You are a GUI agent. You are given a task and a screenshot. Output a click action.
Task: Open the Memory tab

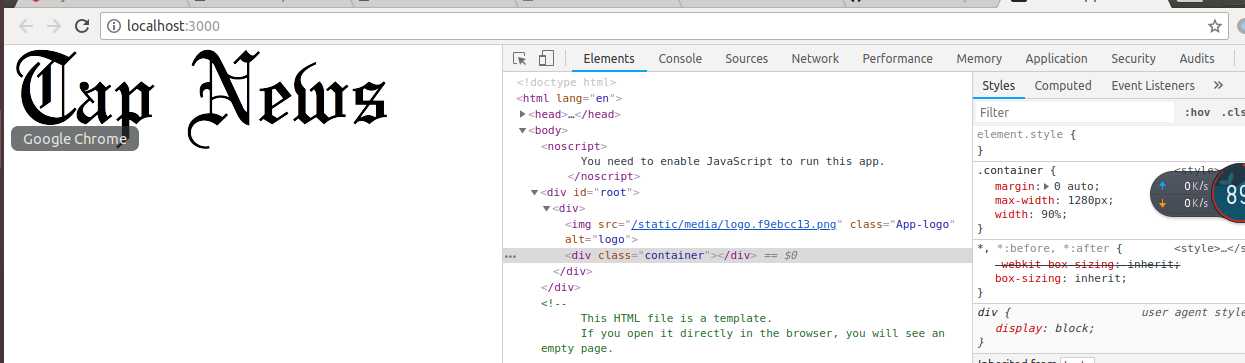[x=979, y=59]
